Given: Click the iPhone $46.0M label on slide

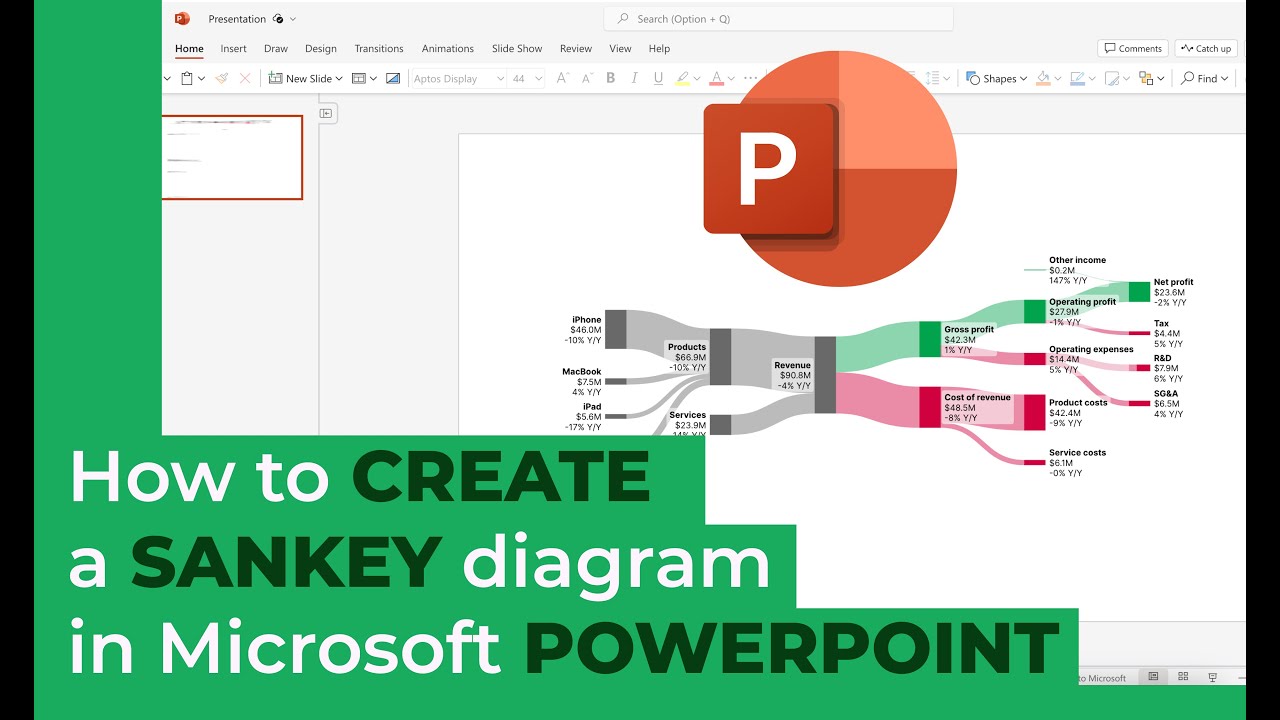Looking at the screenshot, I should point(583,330).
